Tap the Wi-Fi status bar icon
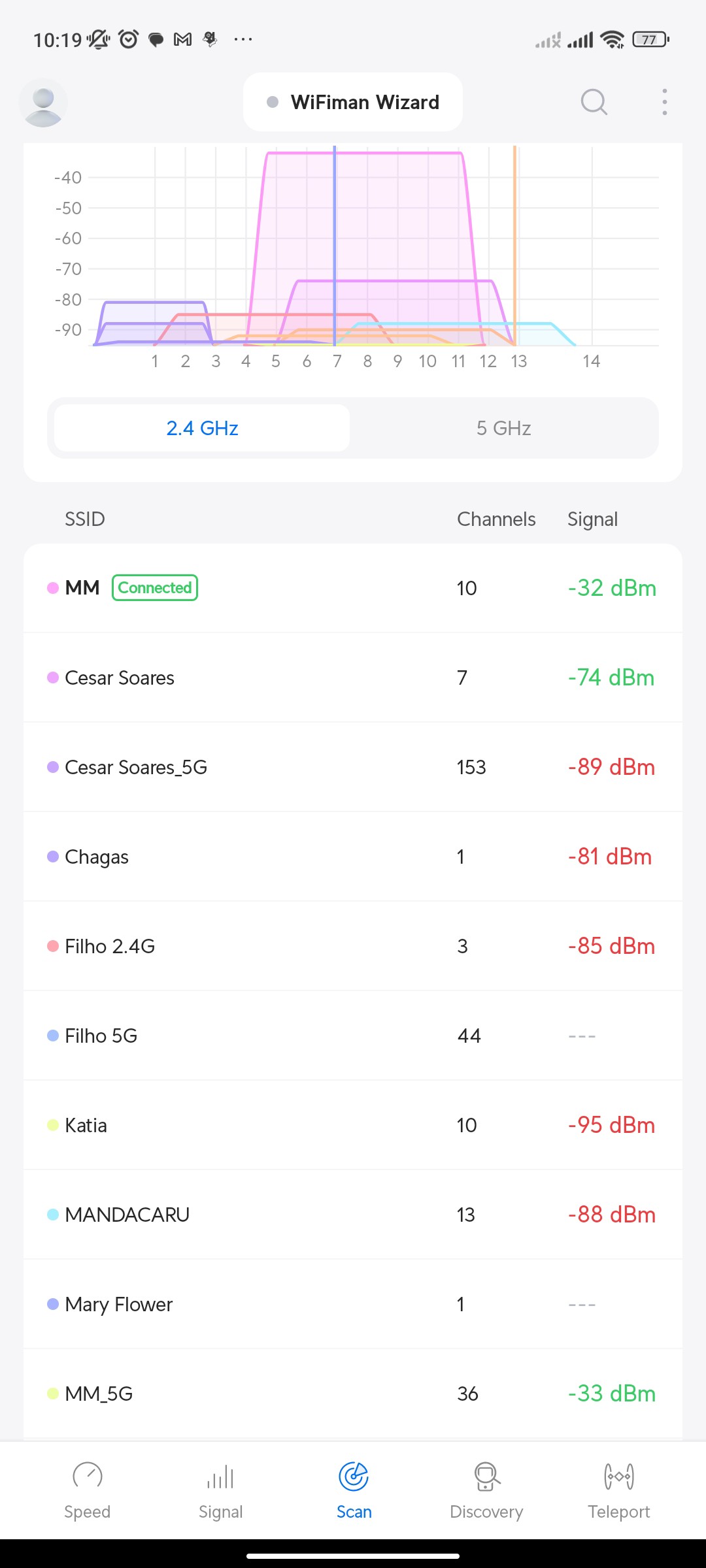 [x=613, y=40]
